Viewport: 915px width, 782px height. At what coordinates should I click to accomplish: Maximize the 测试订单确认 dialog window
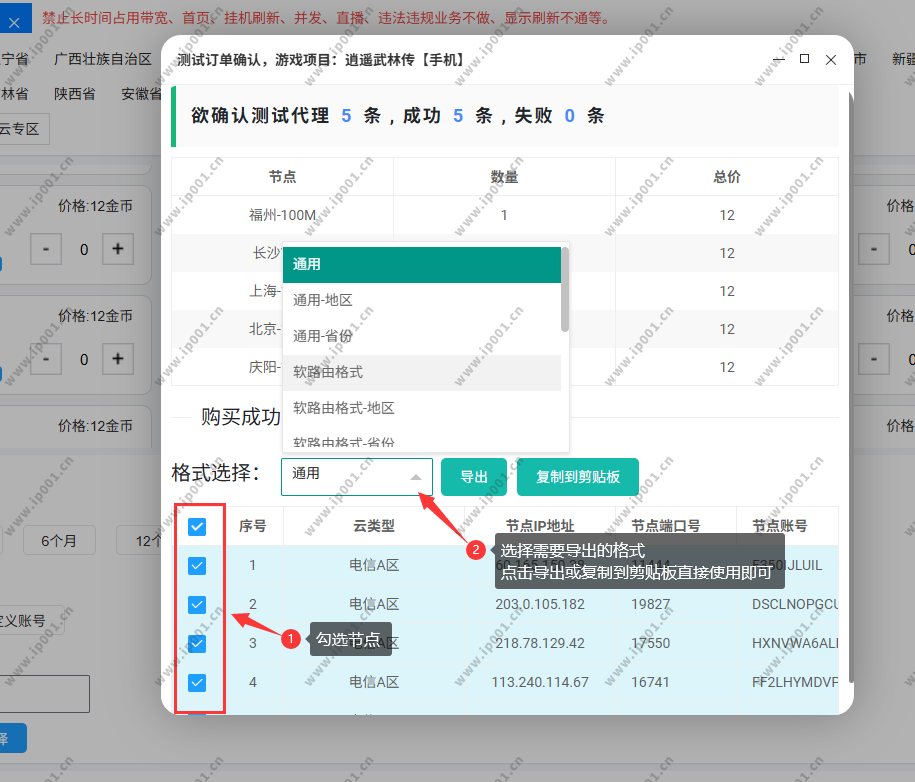pos(804,59)
